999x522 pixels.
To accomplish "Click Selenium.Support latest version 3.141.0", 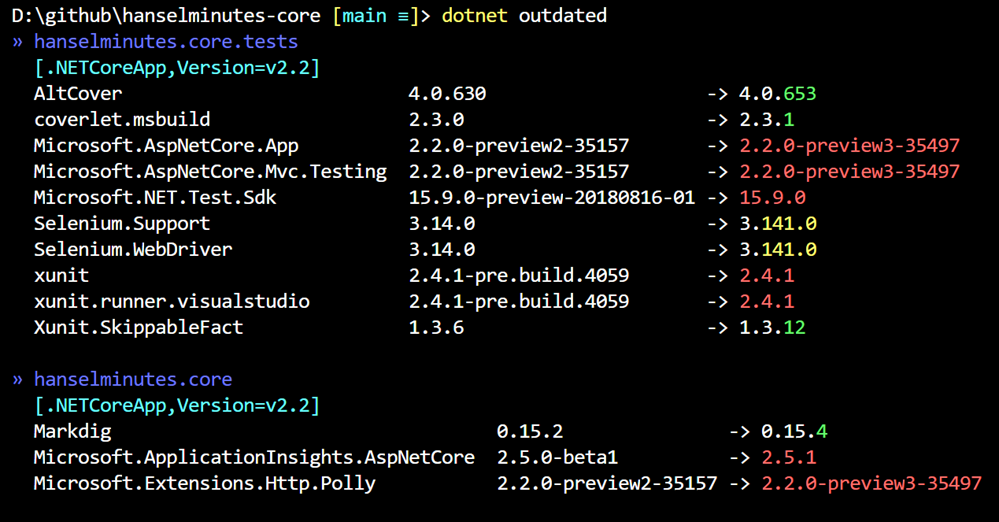I will coord(777,224).
